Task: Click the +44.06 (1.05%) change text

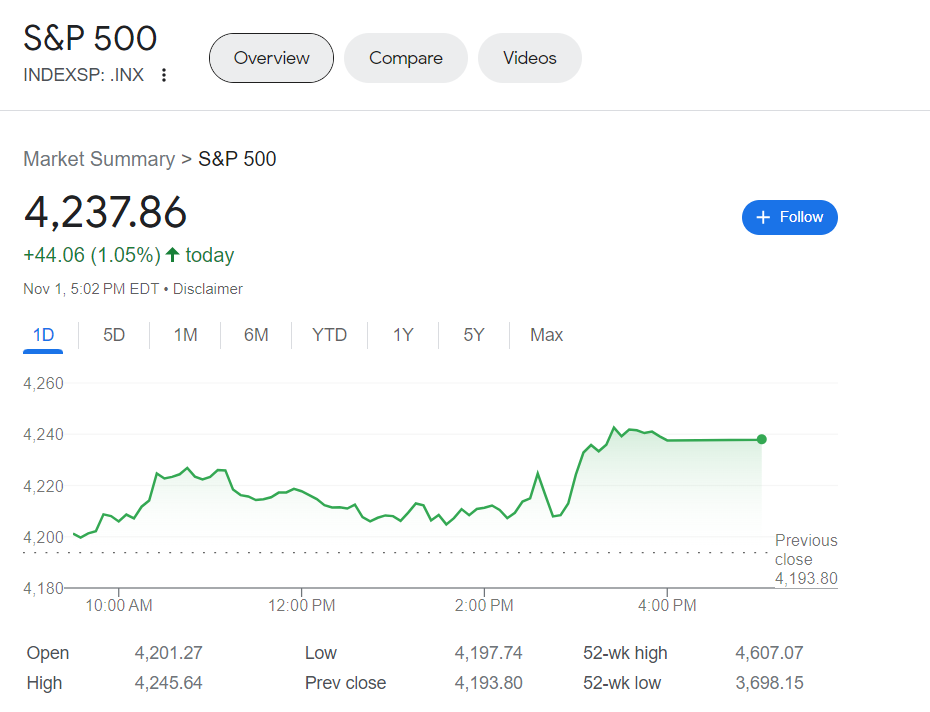Action: tap(92, 255)
